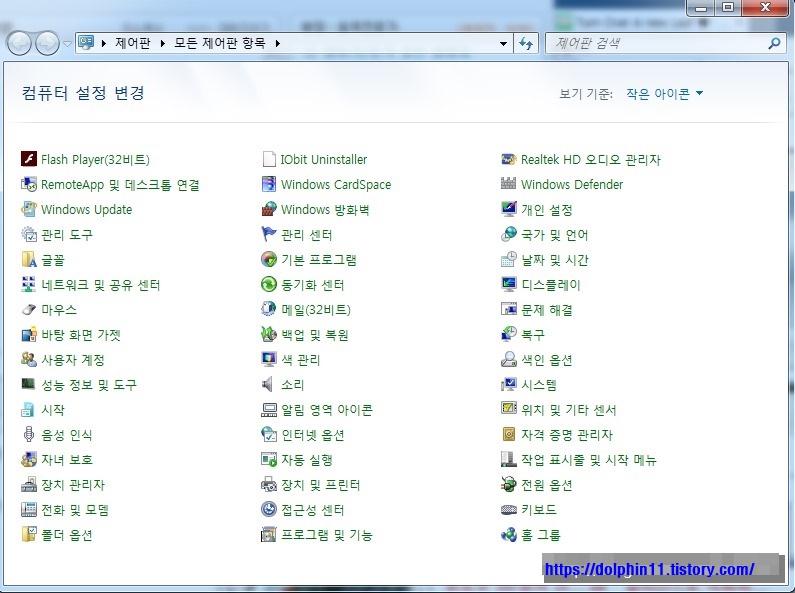Open the 사용자 계정 icon
Screen dimensions: 795x593
coord(29,359)
